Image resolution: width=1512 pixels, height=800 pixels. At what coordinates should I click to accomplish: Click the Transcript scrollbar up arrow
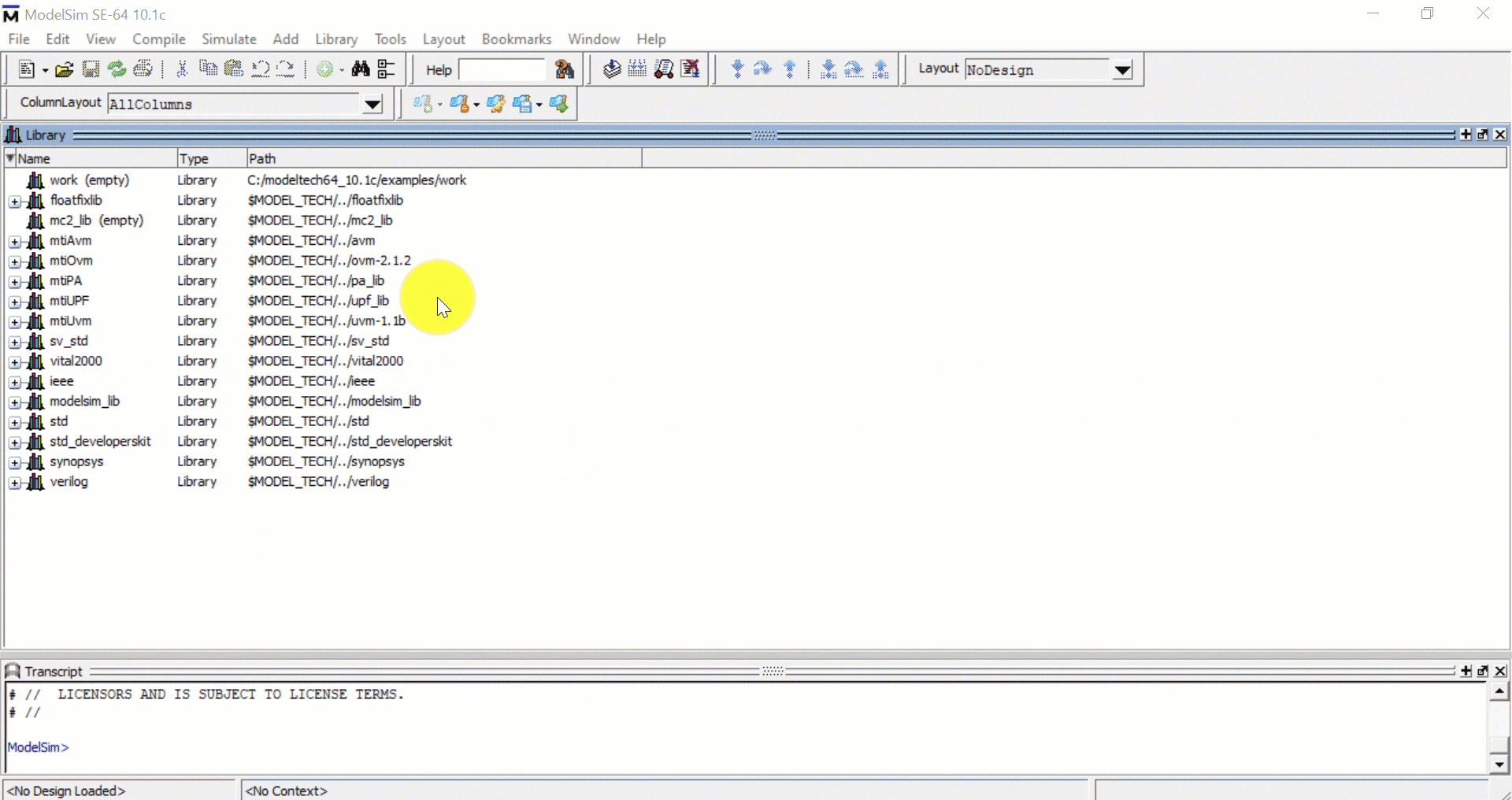(1499, 692)
